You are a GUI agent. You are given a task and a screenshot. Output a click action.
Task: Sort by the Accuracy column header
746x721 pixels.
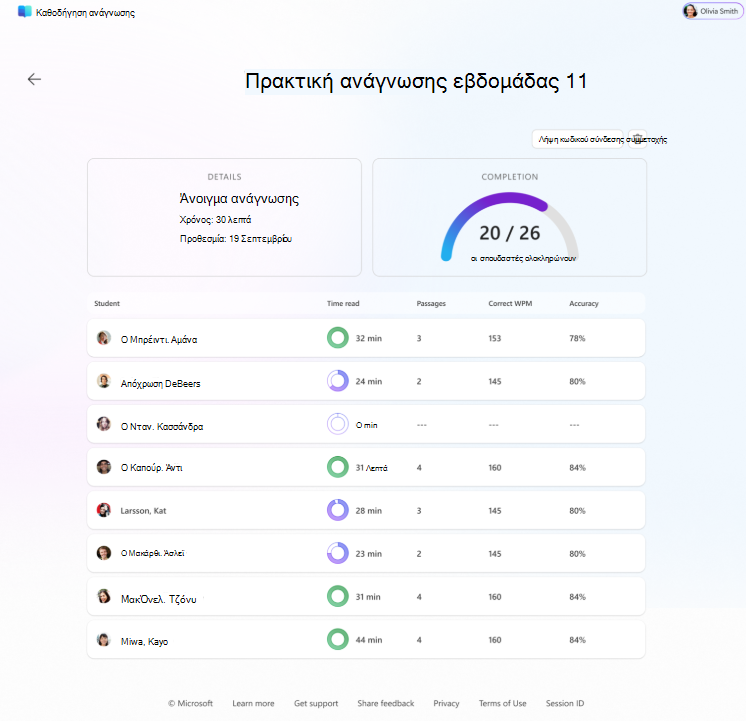584,303
